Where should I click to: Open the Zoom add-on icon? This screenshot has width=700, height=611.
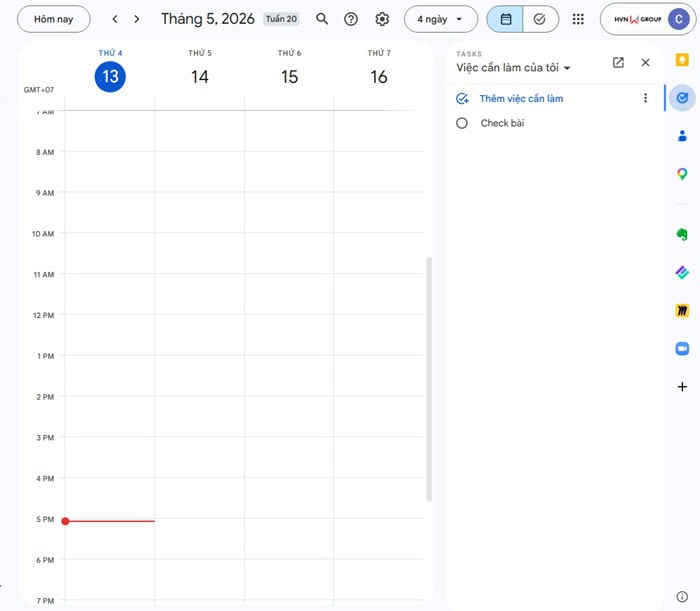(x=682, y=349)
